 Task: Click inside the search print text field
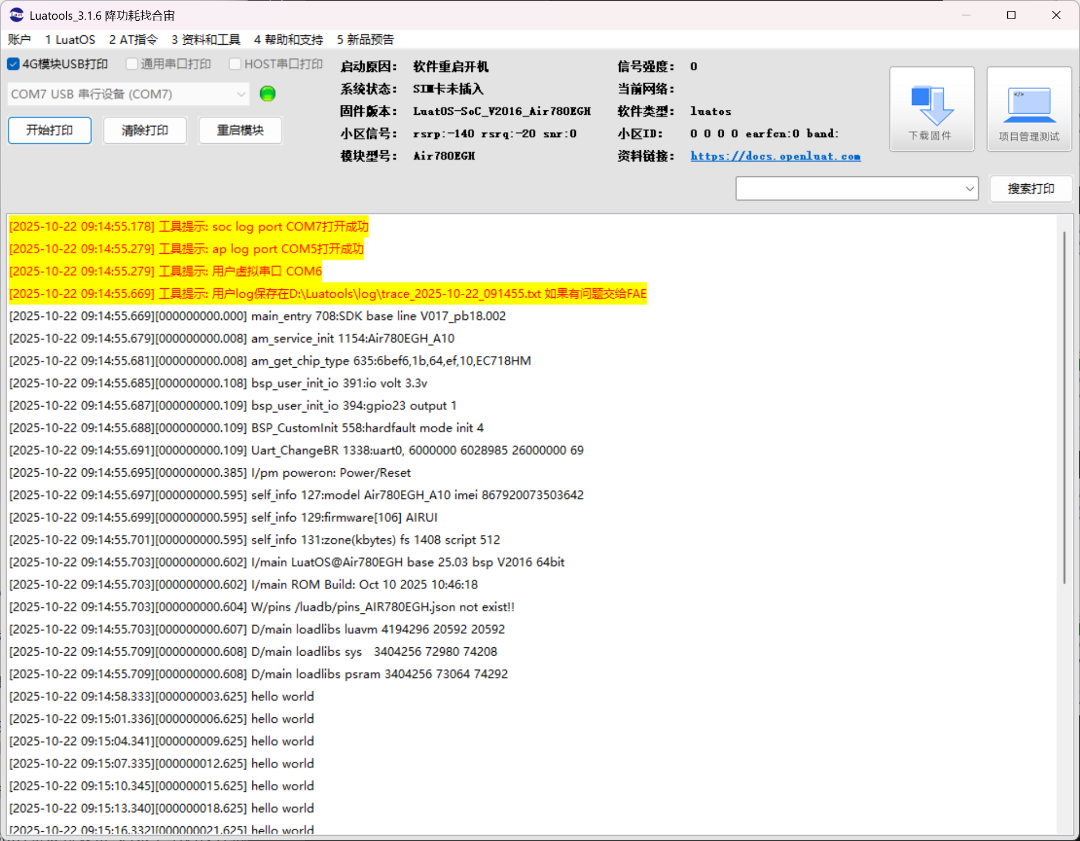tap(849, 189)
